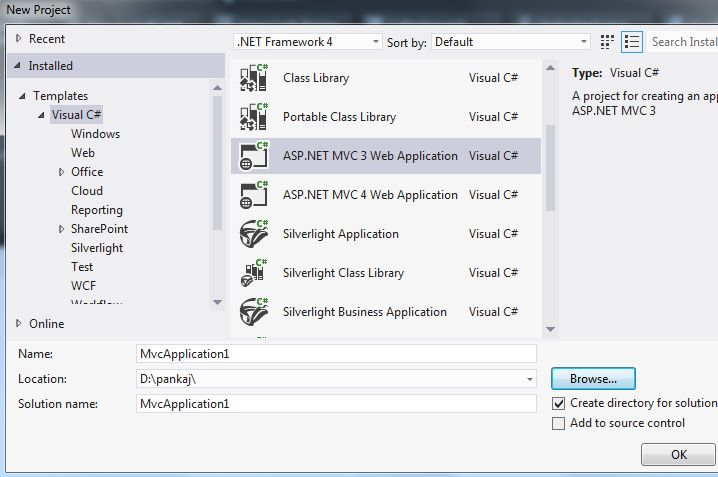Select ASP.NET MVC 4 Web Application name

click(x=370, y=195)
